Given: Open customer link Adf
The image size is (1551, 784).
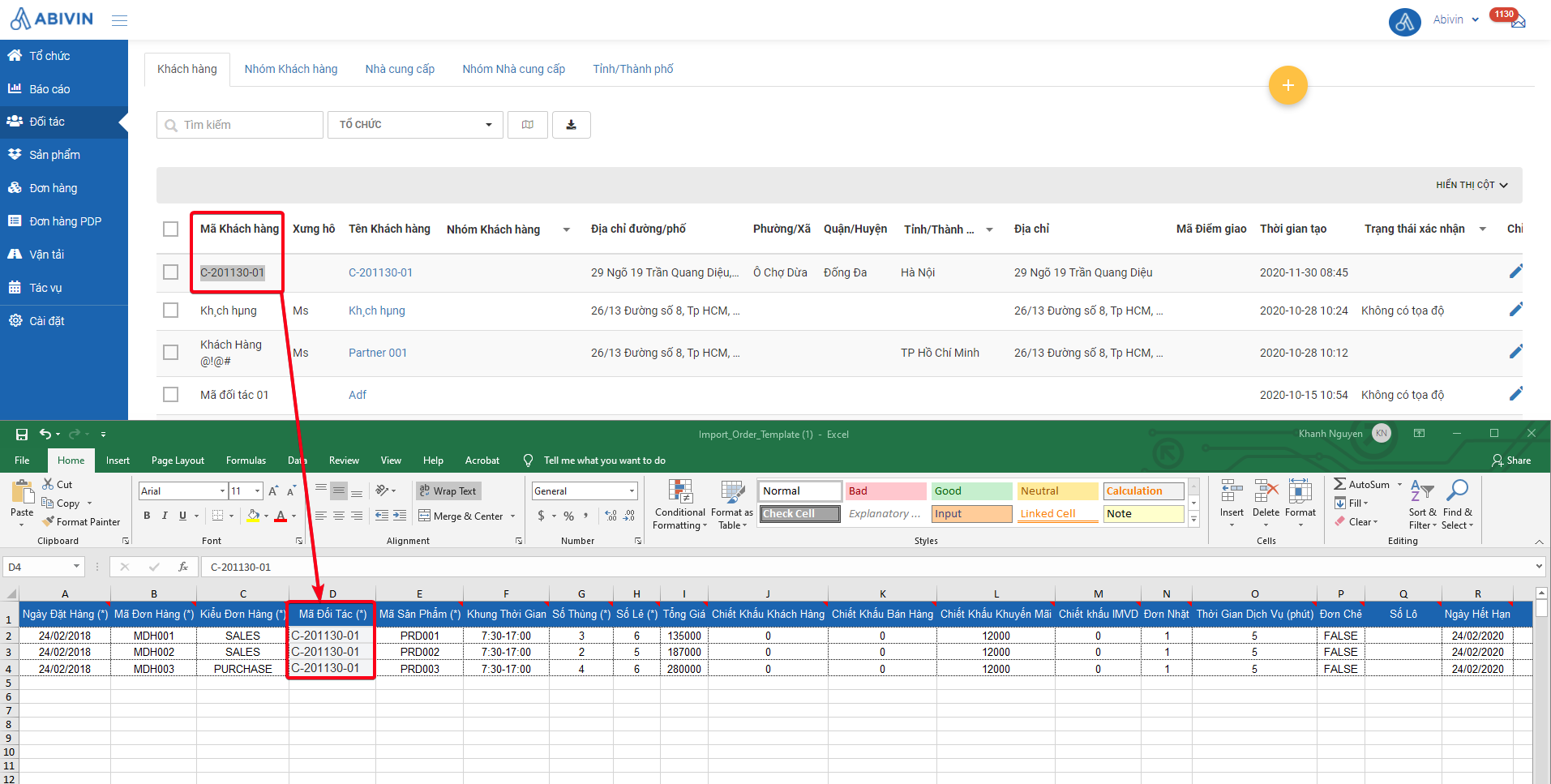Looking at the screenshot, I should pos(358,395).
